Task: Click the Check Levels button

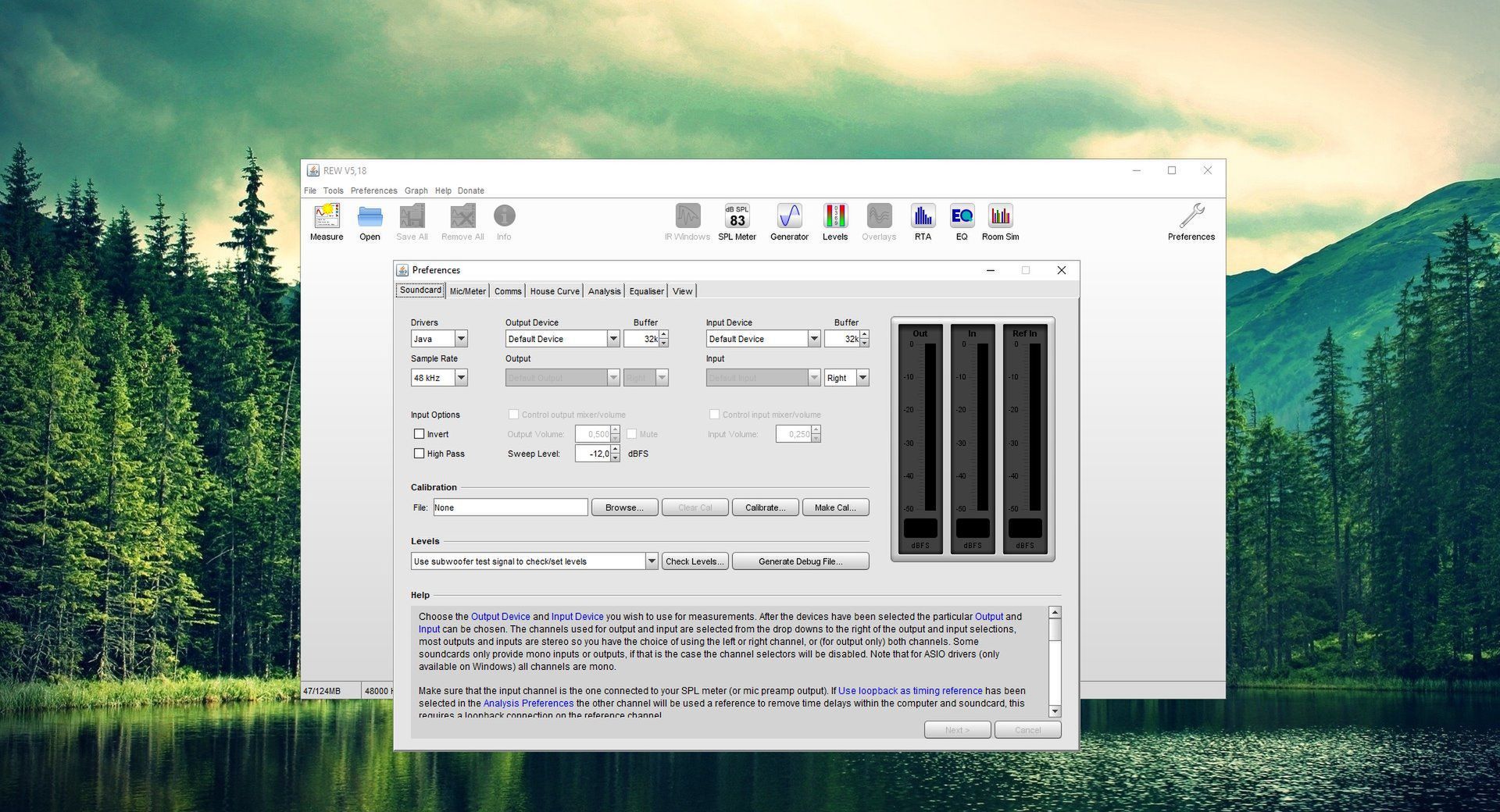Action: [x=694, y=561]
